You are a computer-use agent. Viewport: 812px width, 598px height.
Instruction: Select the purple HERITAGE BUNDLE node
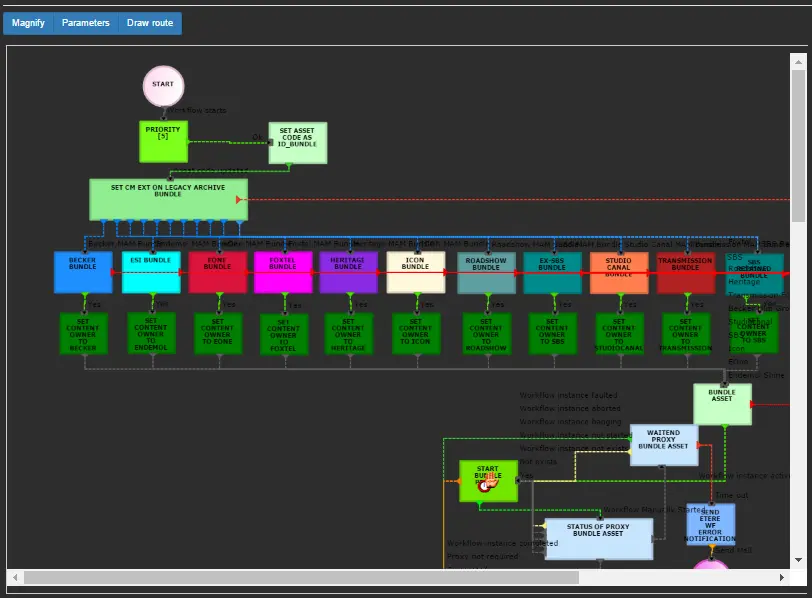348,272
